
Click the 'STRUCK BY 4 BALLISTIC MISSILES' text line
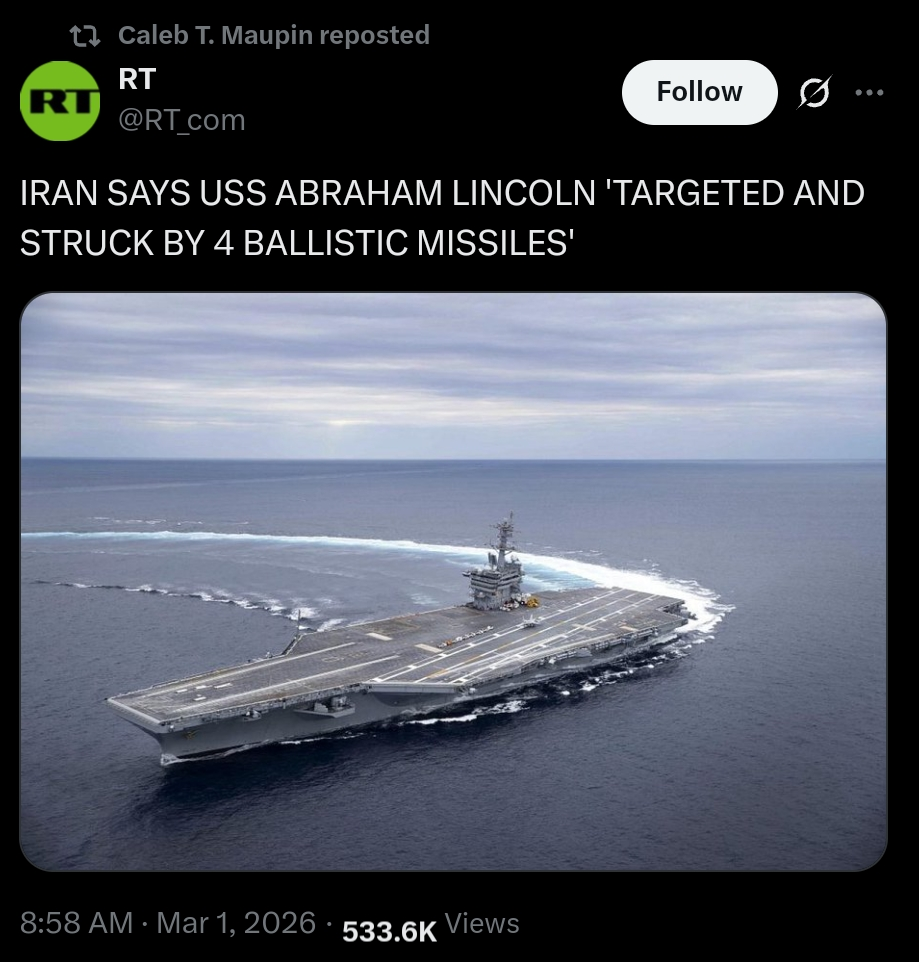[297, 243]
